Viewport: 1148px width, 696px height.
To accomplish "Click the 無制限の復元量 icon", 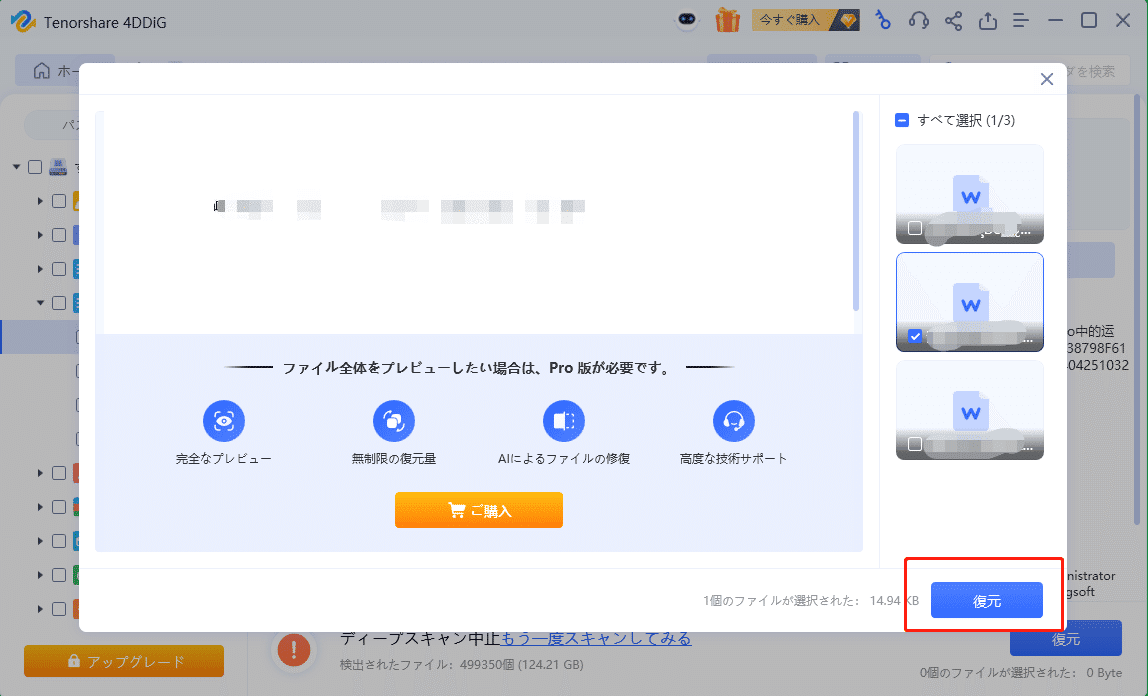I will click(x=394, y=421).
